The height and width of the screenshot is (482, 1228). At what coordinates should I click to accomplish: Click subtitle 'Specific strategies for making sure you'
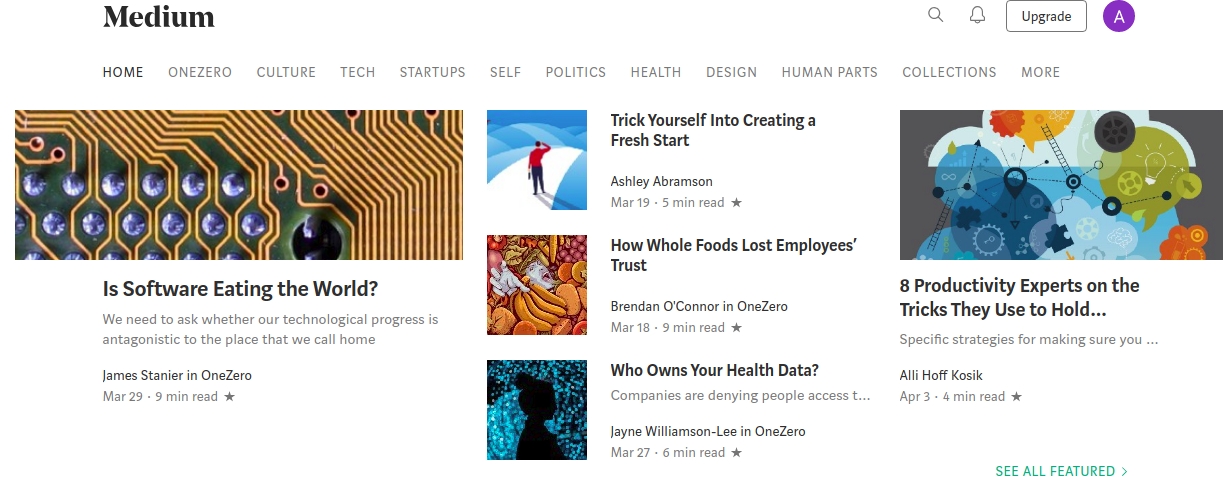point(1029,339)
